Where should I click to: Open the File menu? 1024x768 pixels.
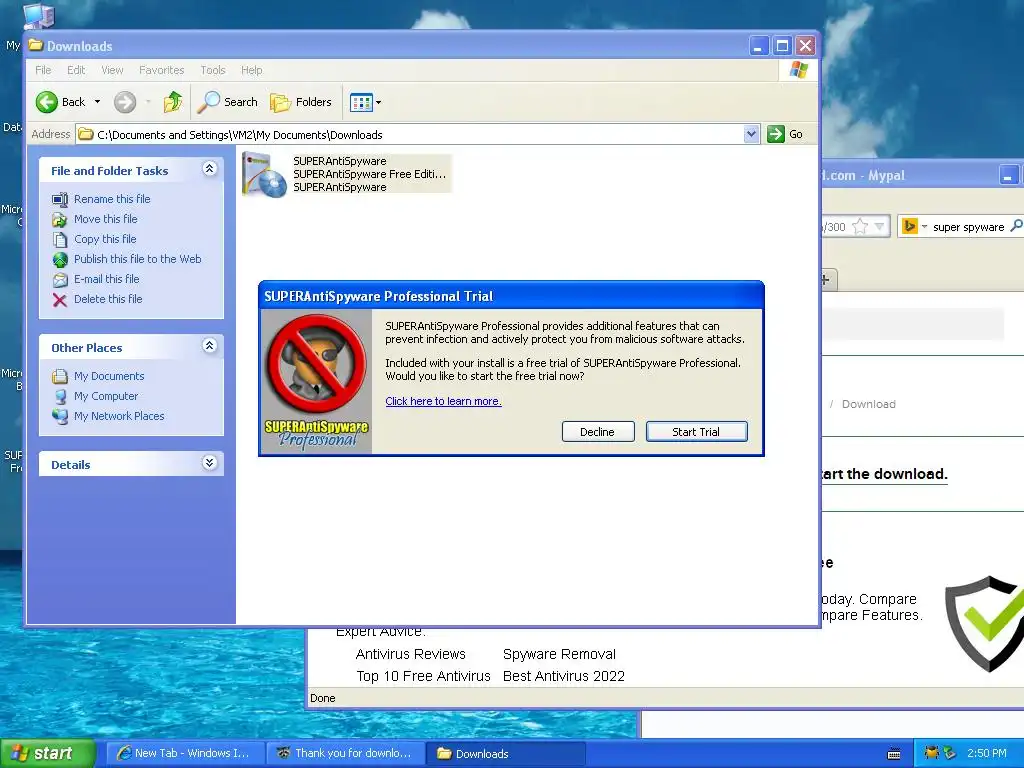point(43,70)
